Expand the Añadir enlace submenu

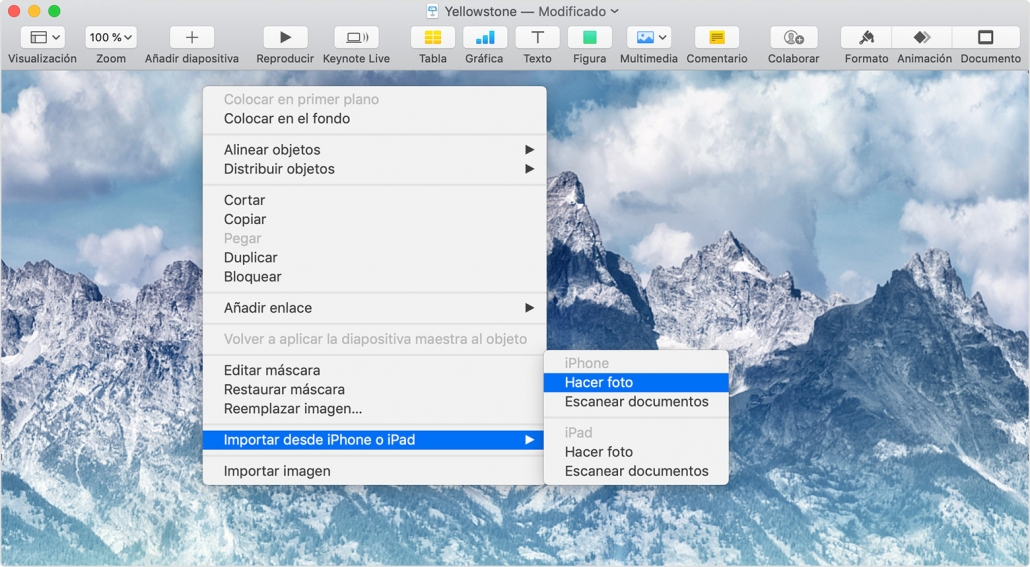coord(374,308)
